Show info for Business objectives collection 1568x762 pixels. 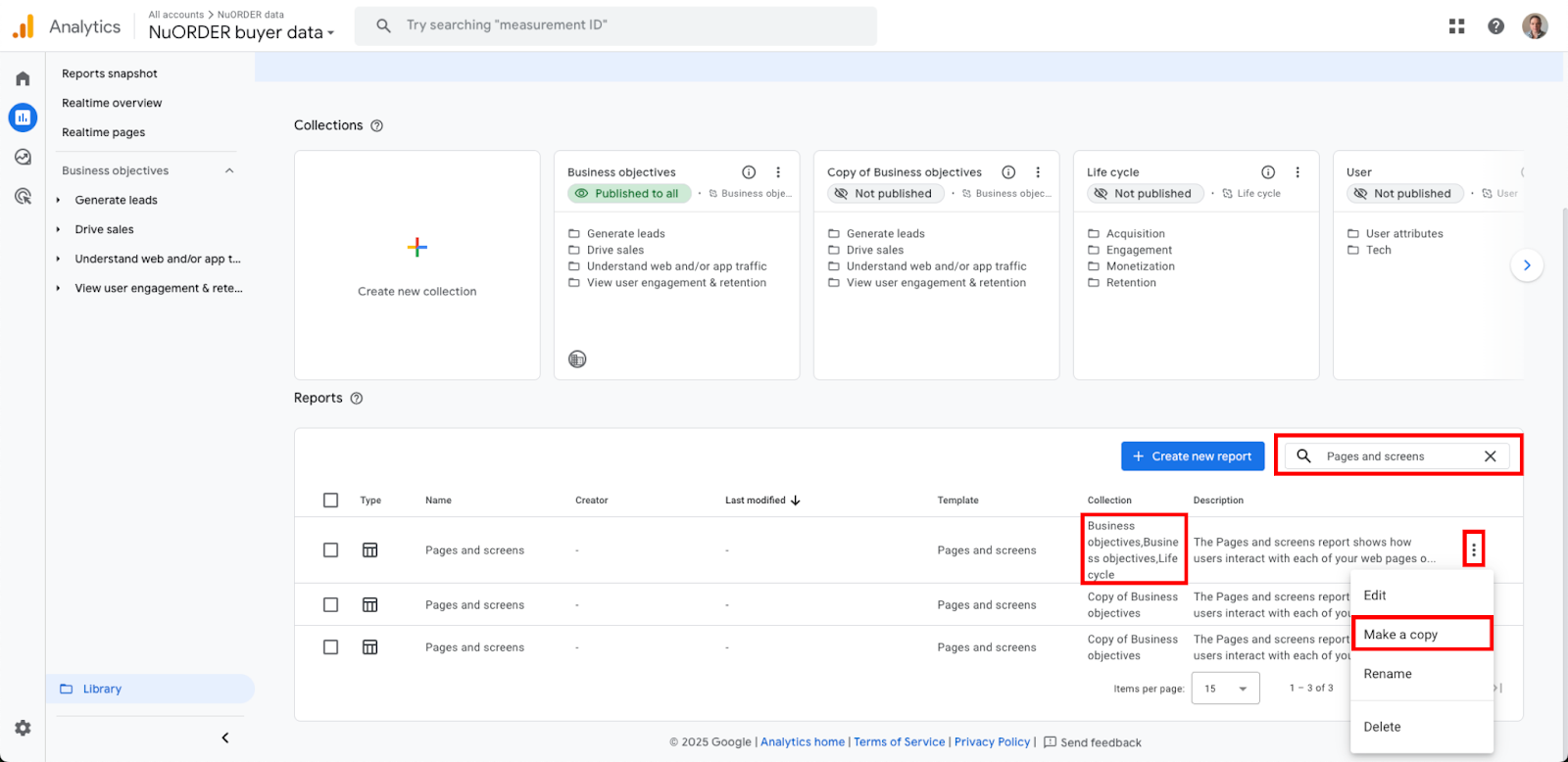point(749,172)
